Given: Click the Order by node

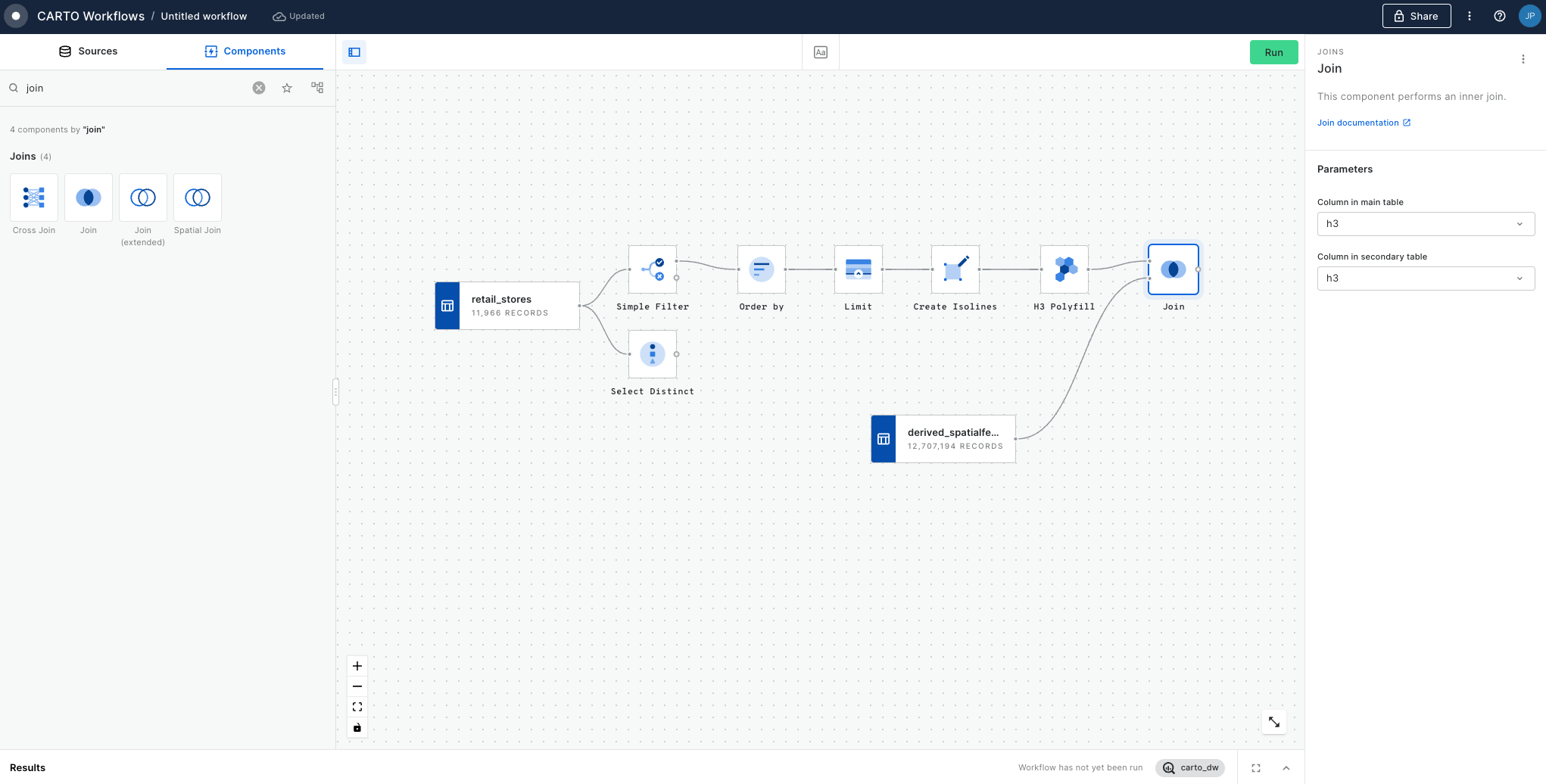Looking at the screenshot, I should (761, 269).
